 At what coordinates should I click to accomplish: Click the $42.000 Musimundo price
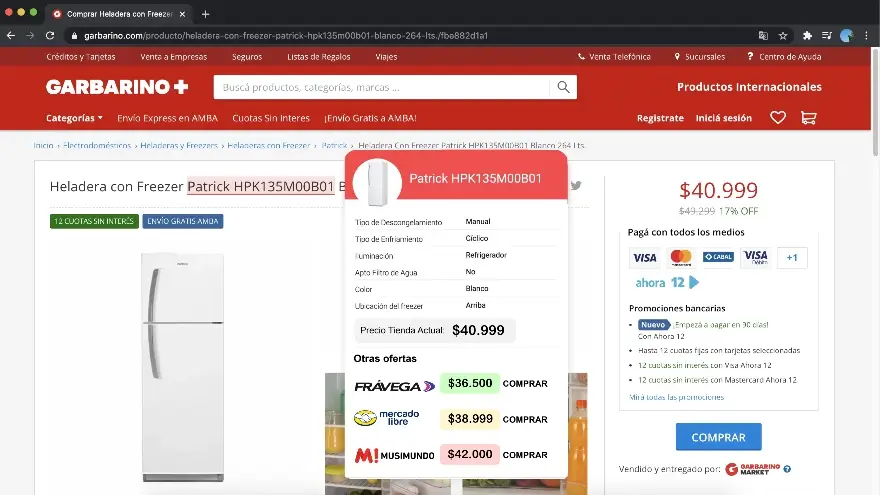(470, 455)
